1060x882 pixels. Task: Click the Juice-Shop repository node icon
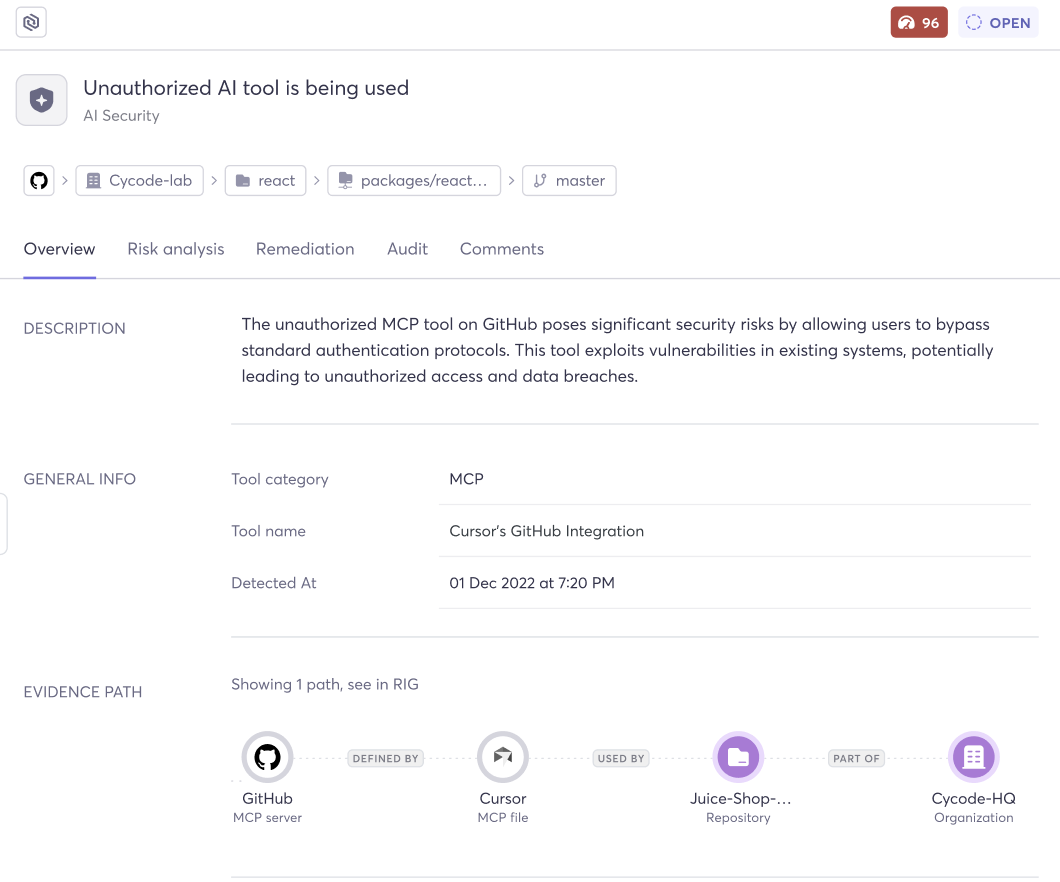(738, 757)
